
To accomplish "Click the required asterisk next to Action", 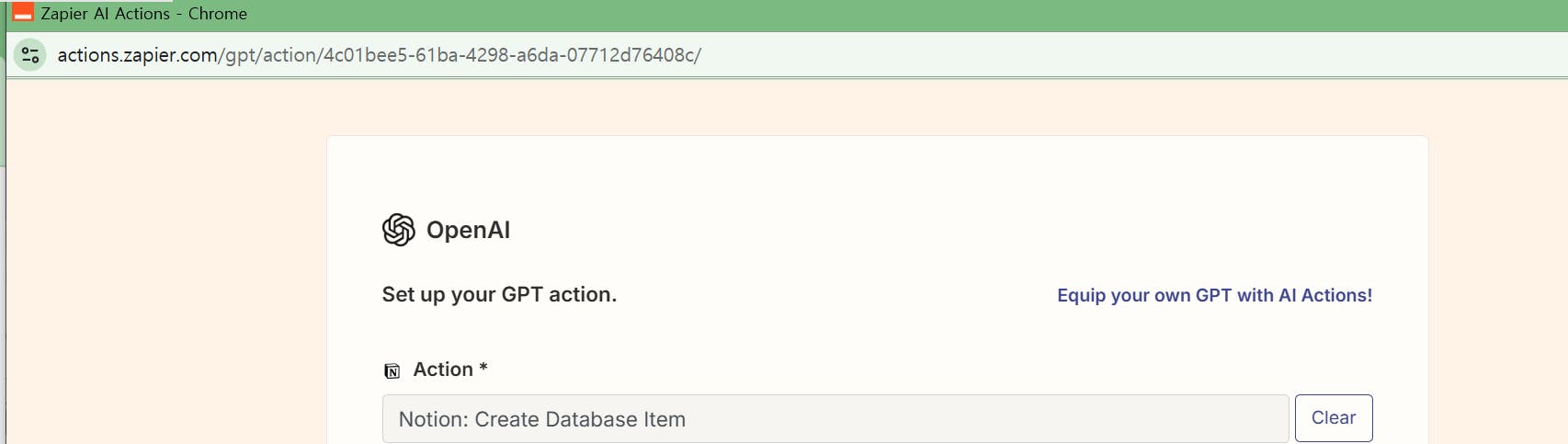I will pos(483,369).
